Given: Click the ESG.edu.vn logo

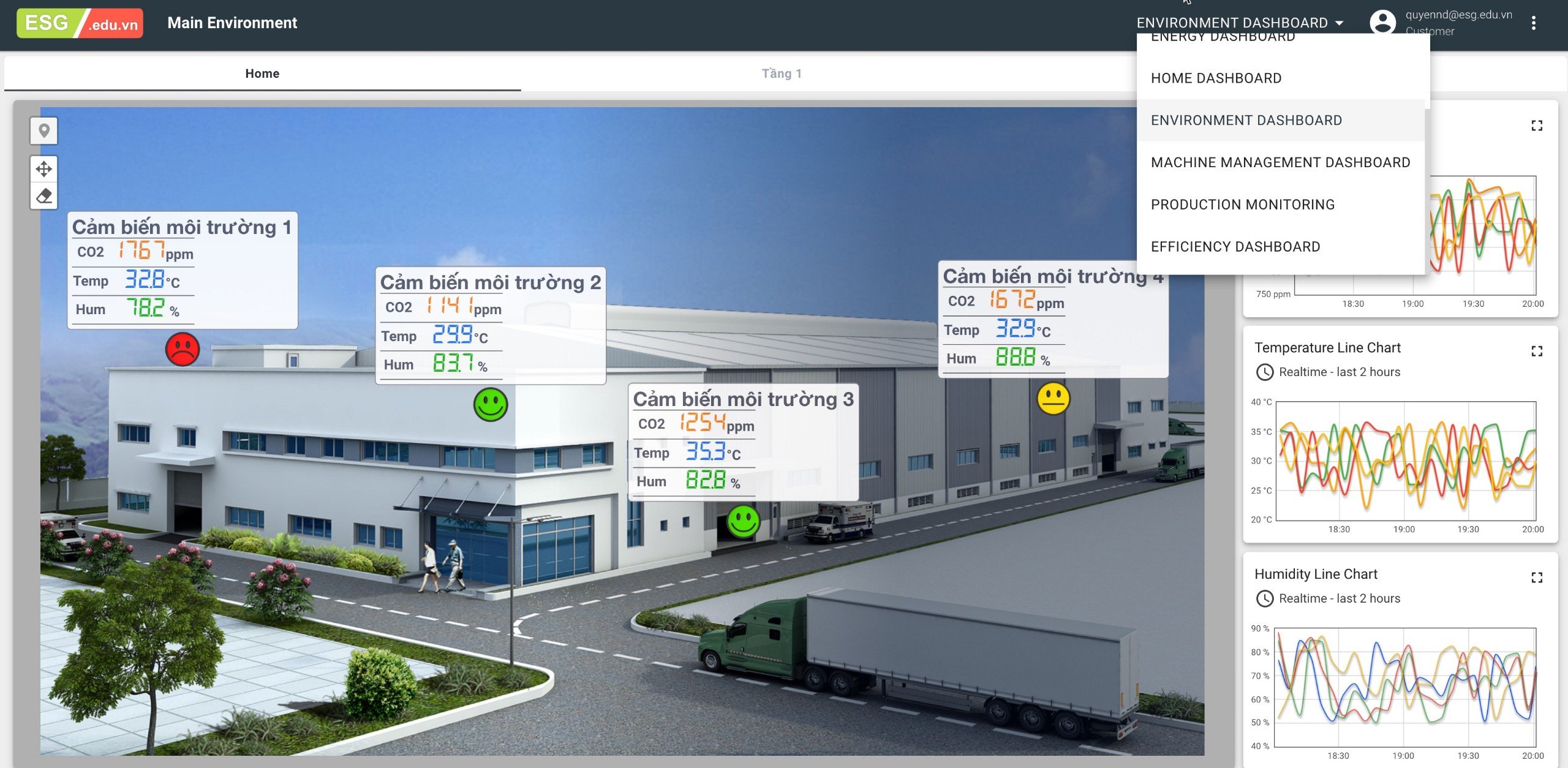Looking at the screenshot, I should click(80, 23).
